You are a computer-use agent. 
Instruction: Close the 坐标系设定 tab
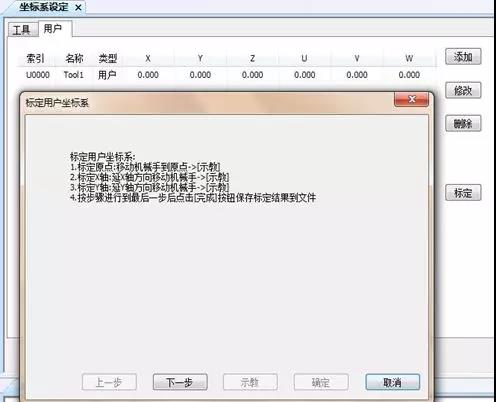pyautogui.click(x=78, y=7)
